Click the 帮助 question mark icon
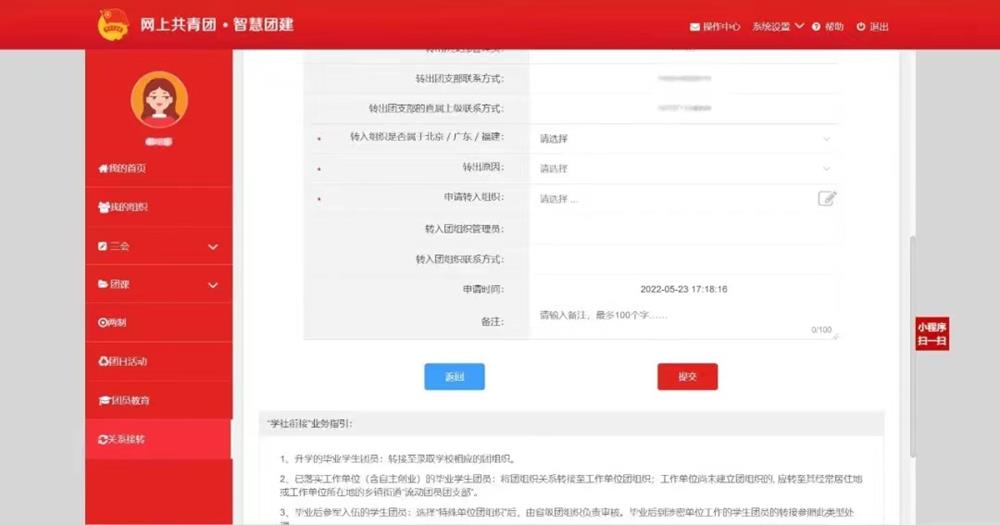 click(816, 27)
